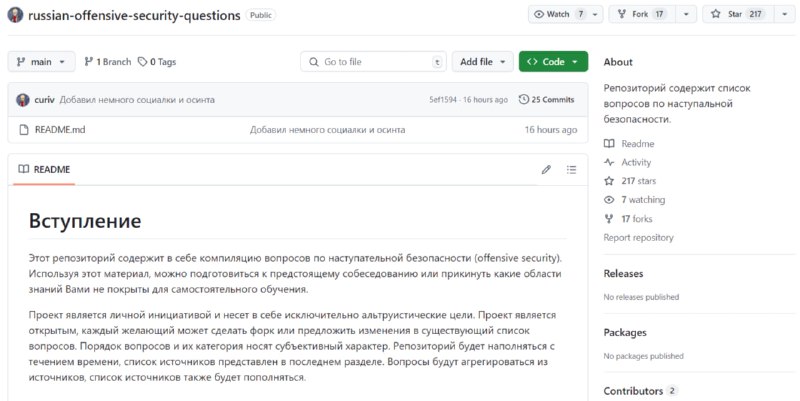Open the README outline list icon

(571, 169)
